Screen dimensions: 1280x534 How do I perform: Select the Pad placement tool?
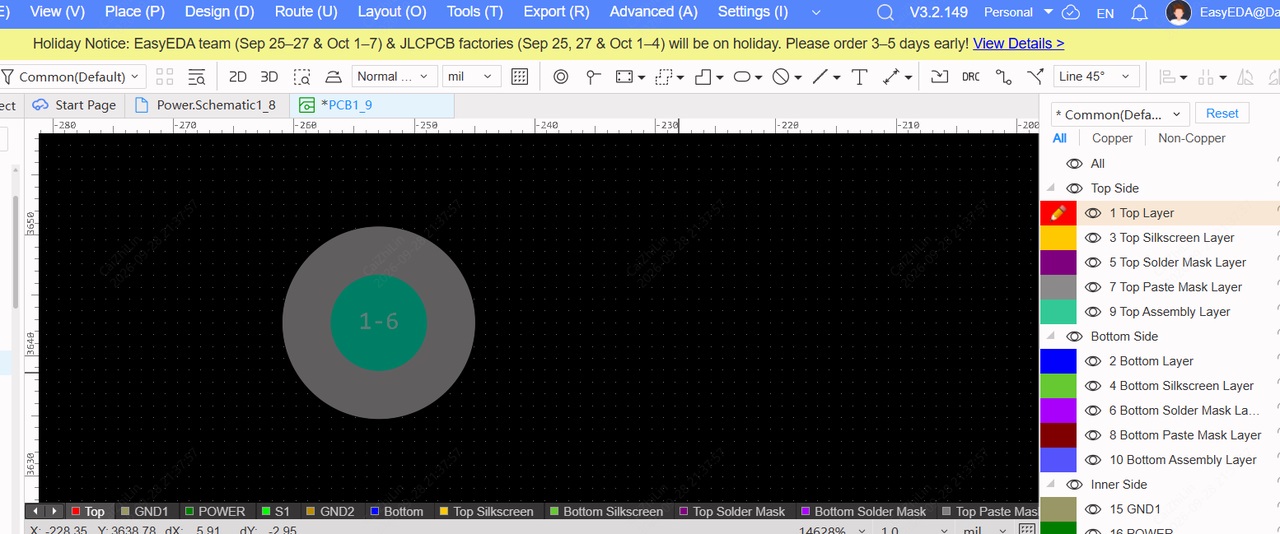(561, 77)
